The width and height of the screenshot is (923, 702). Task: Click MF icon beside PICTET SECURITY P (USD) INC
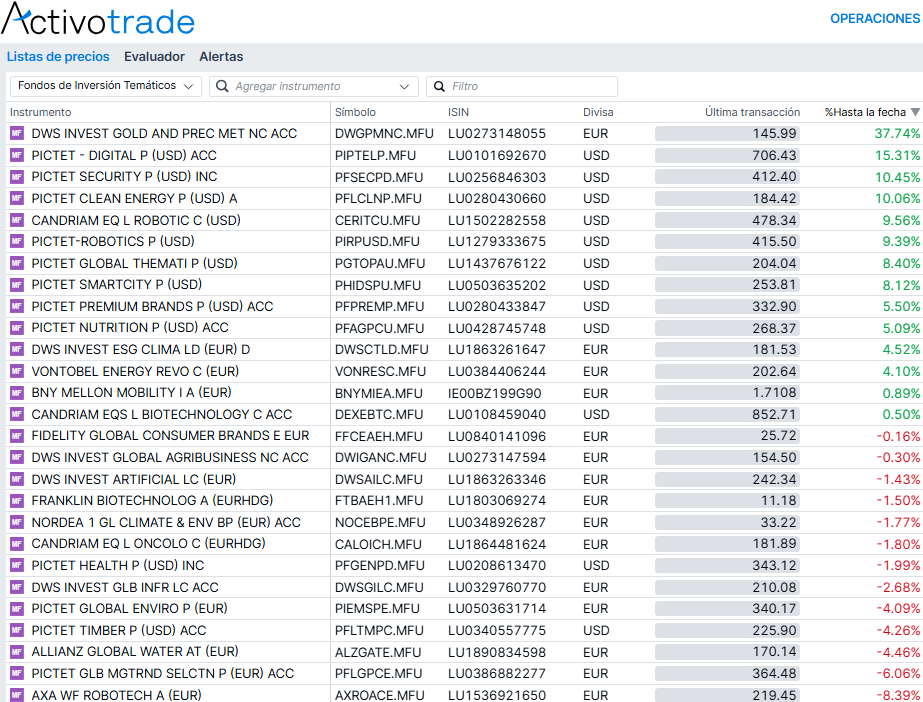pos(16,177)
